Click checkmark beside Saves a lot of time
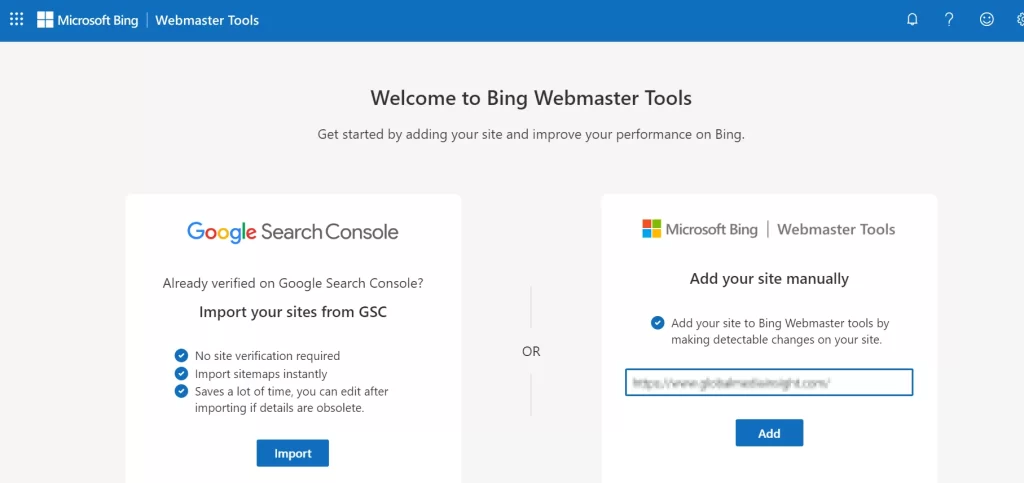 pos(181,391)
